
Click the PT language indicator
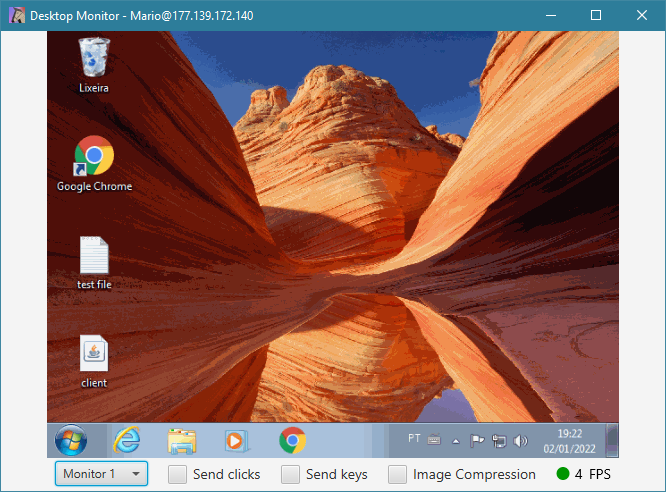[414, 438]
